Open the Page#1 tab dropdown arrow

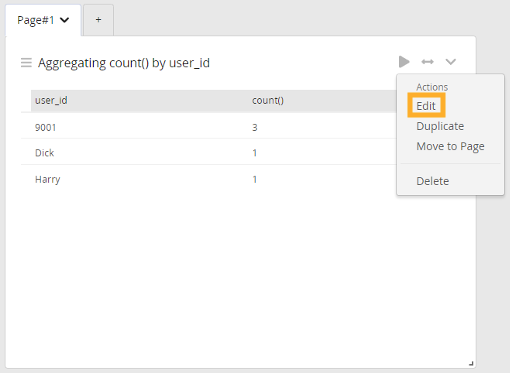pos(64,20)
